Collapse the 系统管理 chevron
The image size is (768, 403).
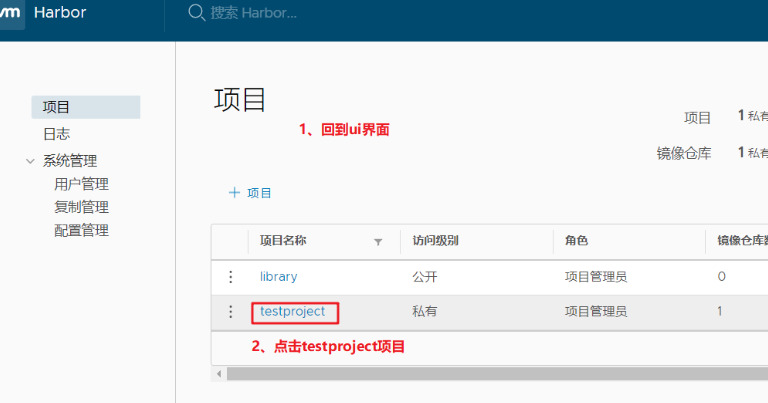point(30,161)
